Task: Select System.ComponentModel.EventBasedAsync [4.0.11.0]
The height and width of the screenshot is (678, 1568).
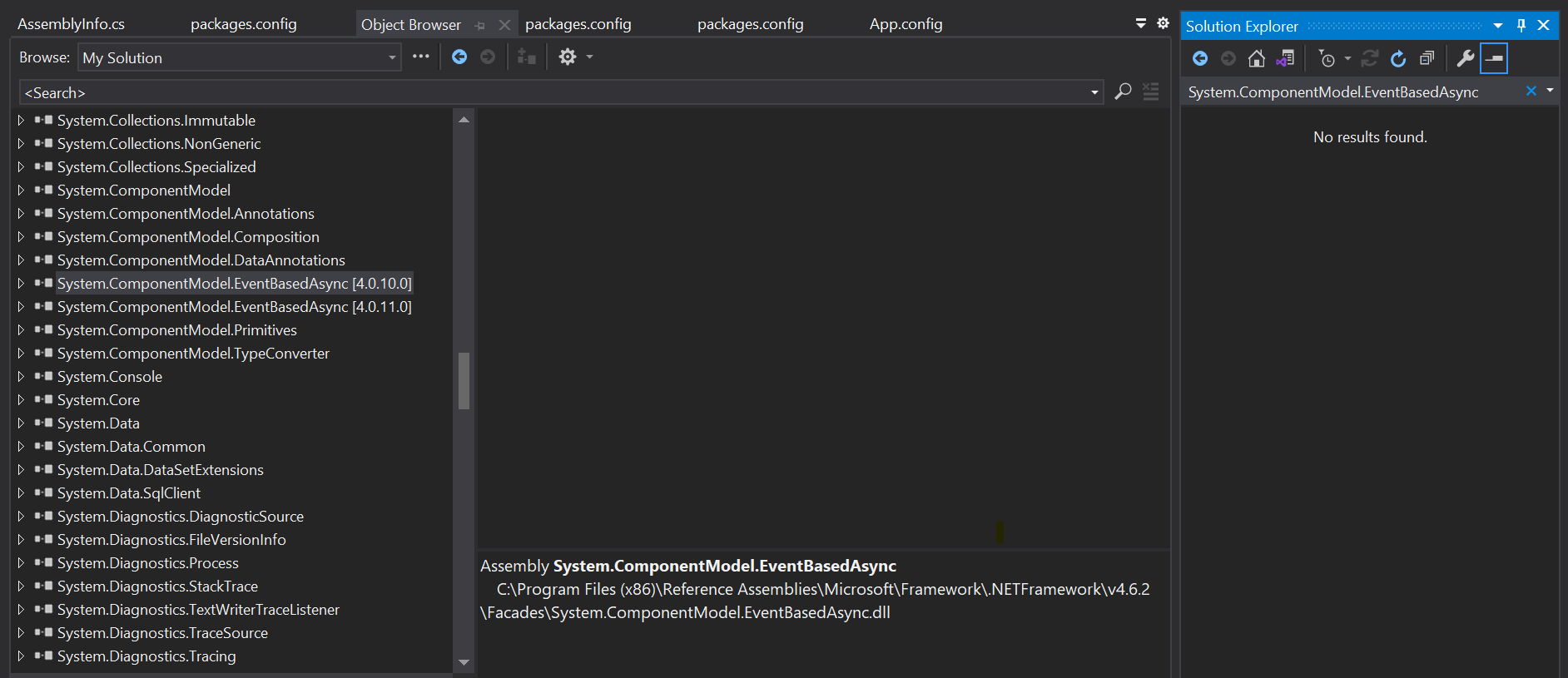Action: (x=235, y=307)
